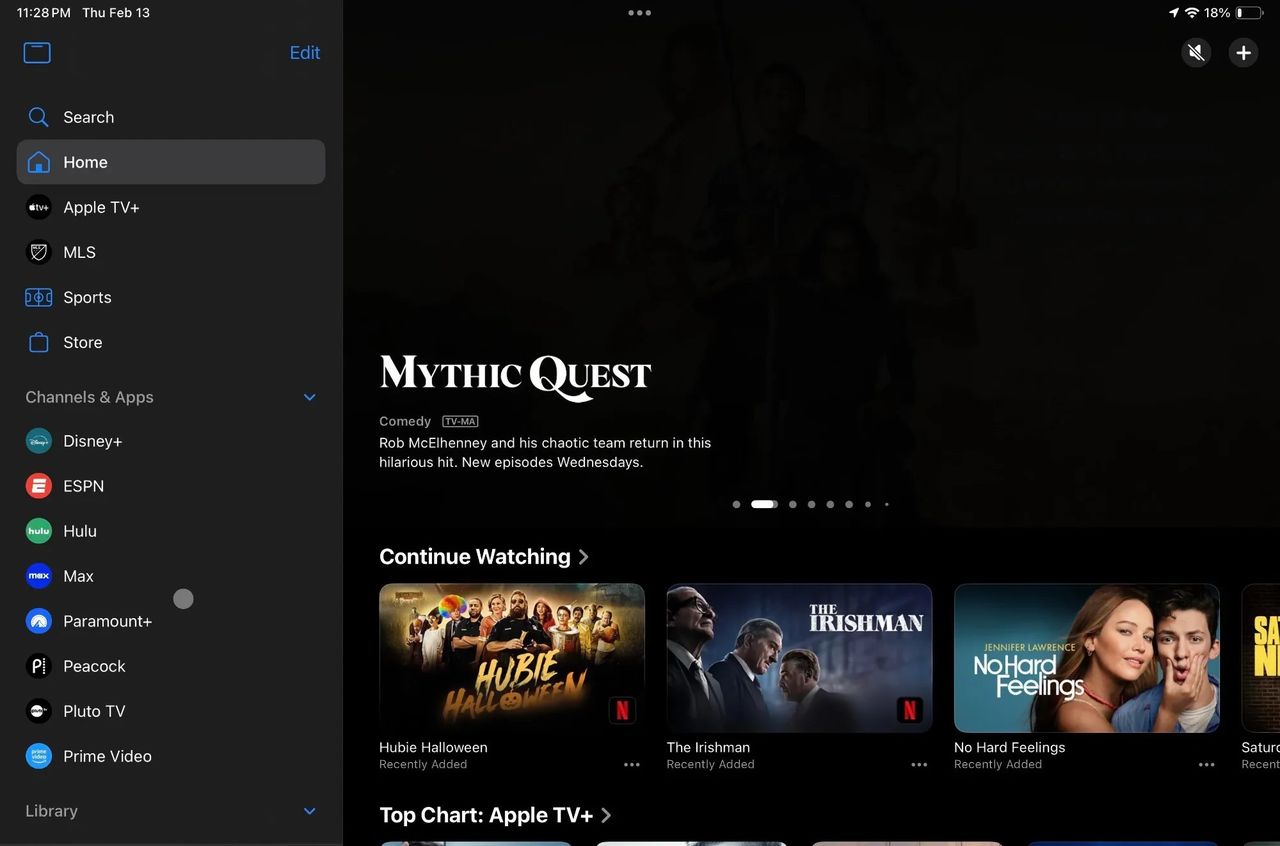
Task: Select the Home tab
Action: coord(85,162)
